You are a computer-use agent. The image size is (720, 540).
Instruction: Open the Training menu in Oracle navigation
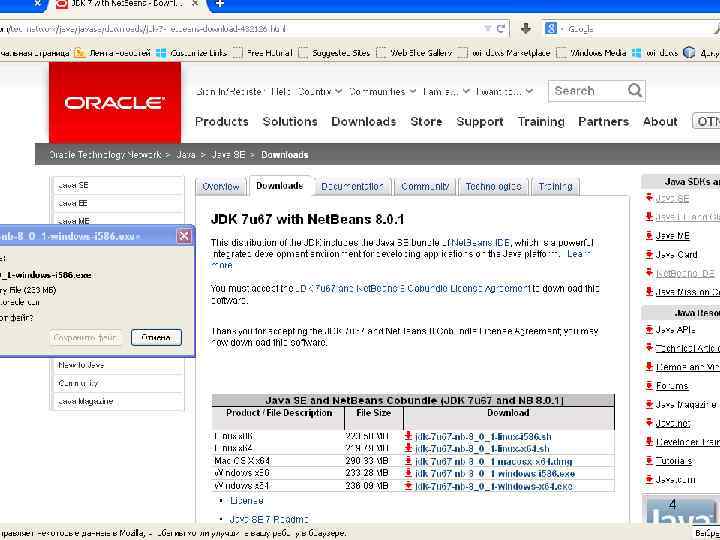tap(541, 122)
